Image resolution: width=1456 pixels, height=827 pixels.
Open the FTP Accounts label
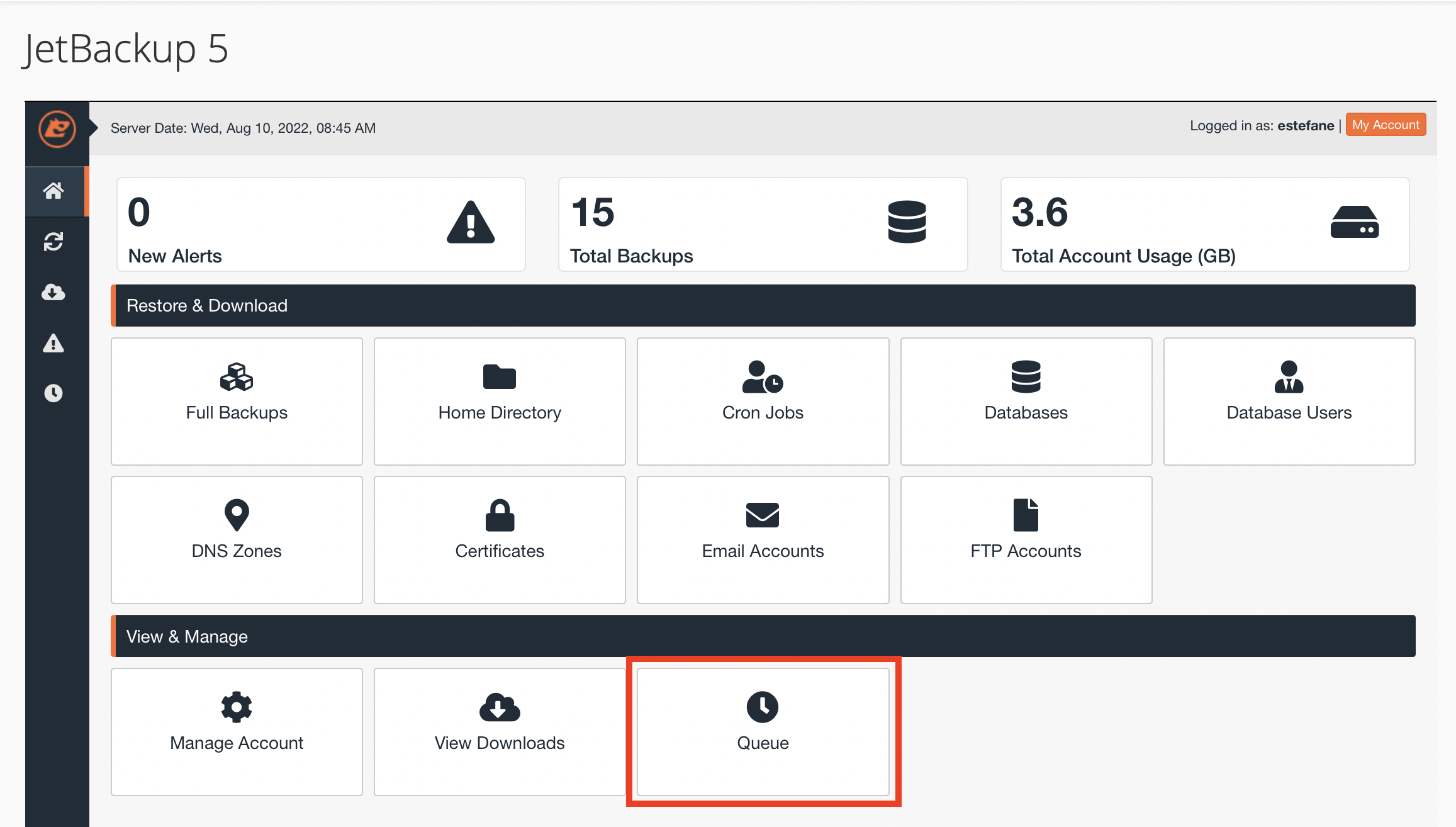pos(1026,551)
